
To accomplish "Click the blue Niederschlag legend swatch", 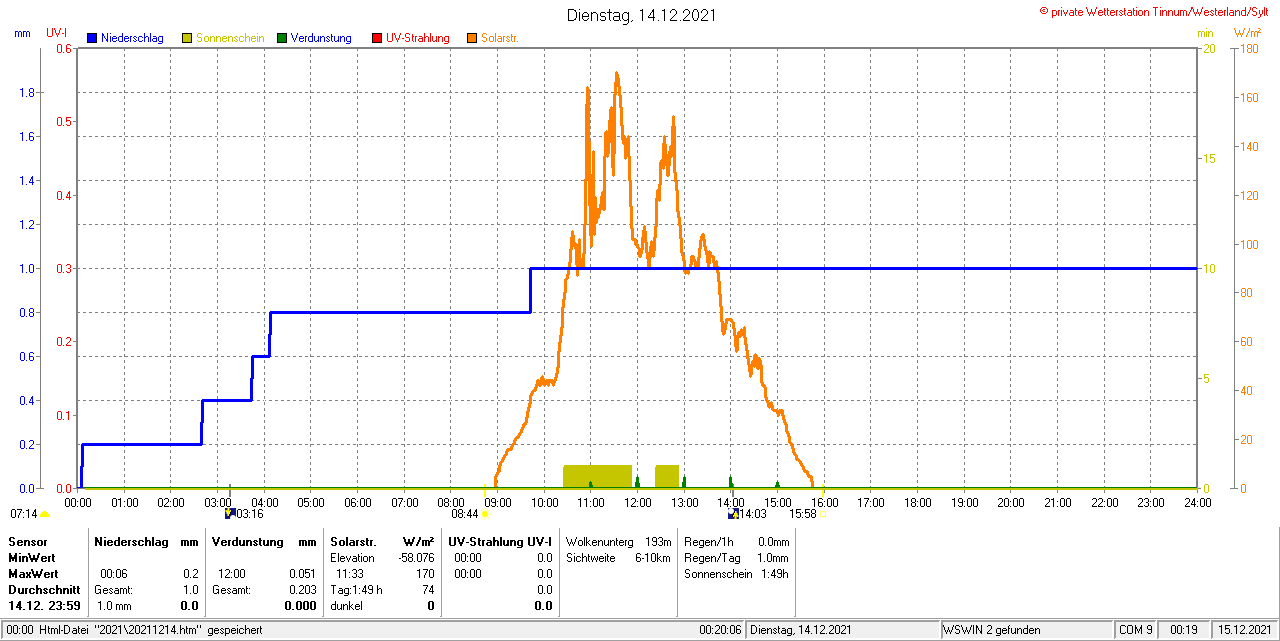I will [92, 38].
